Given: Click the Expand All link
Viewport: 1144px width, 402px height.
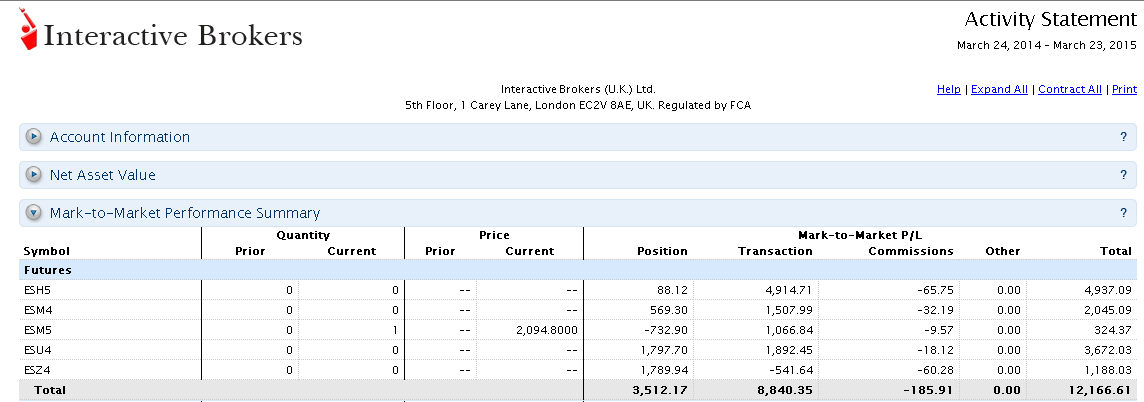Looking at the screenshot, I should pos(1000,89).
